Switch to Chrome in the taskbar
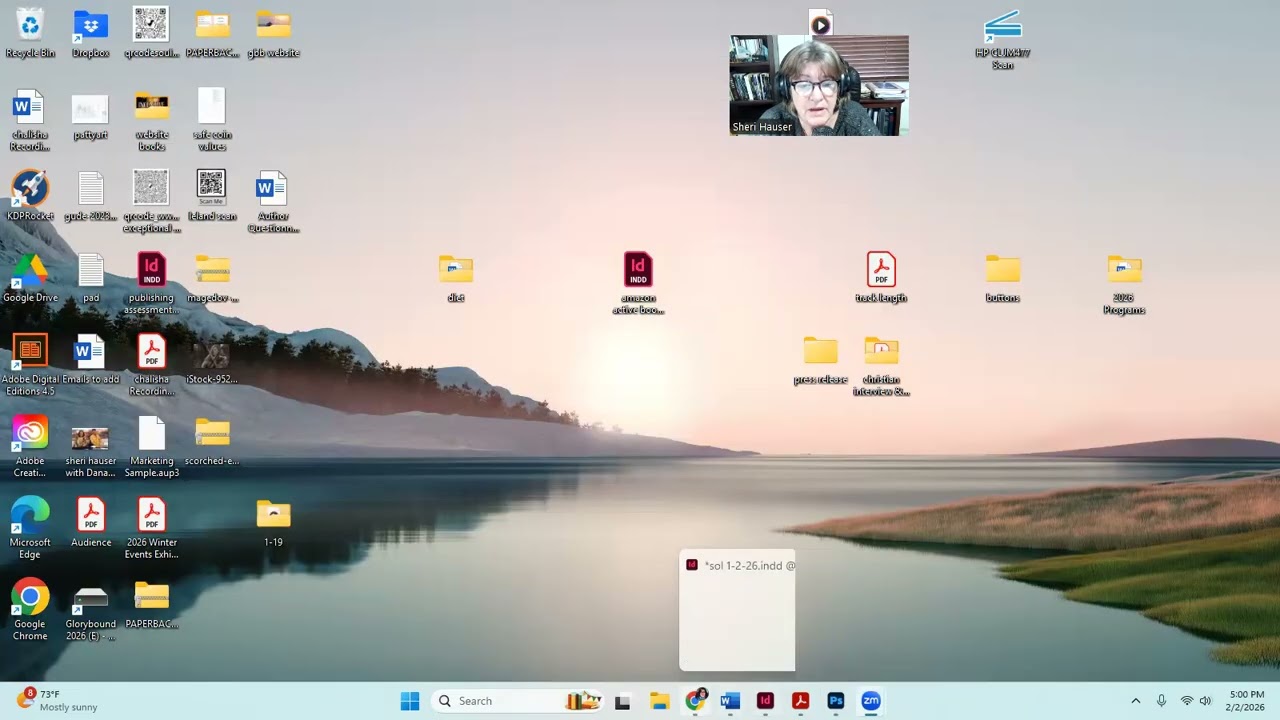The width and height of the screenshot is (1280, 720). (695, 701)
